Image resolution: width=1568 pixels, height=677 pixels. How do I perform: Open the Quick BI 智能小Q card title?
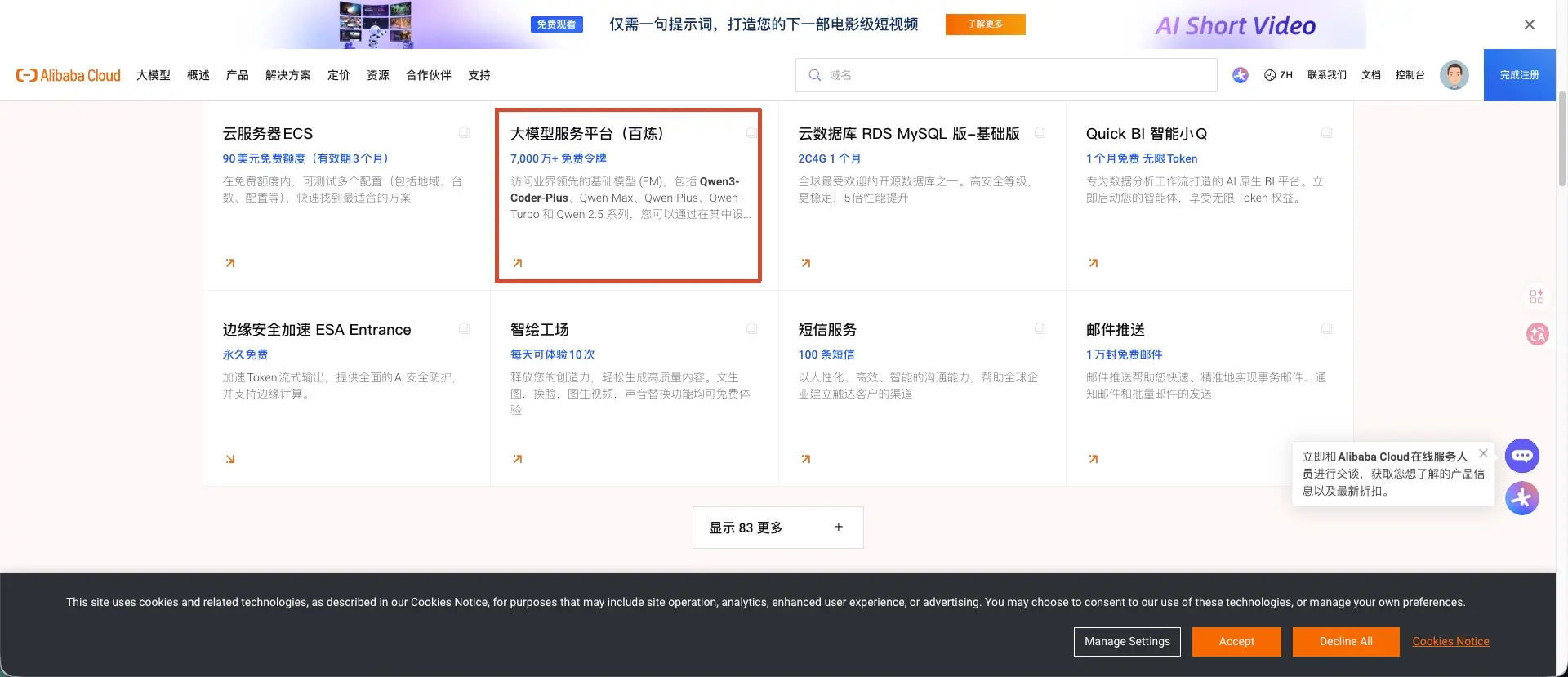1147,134
